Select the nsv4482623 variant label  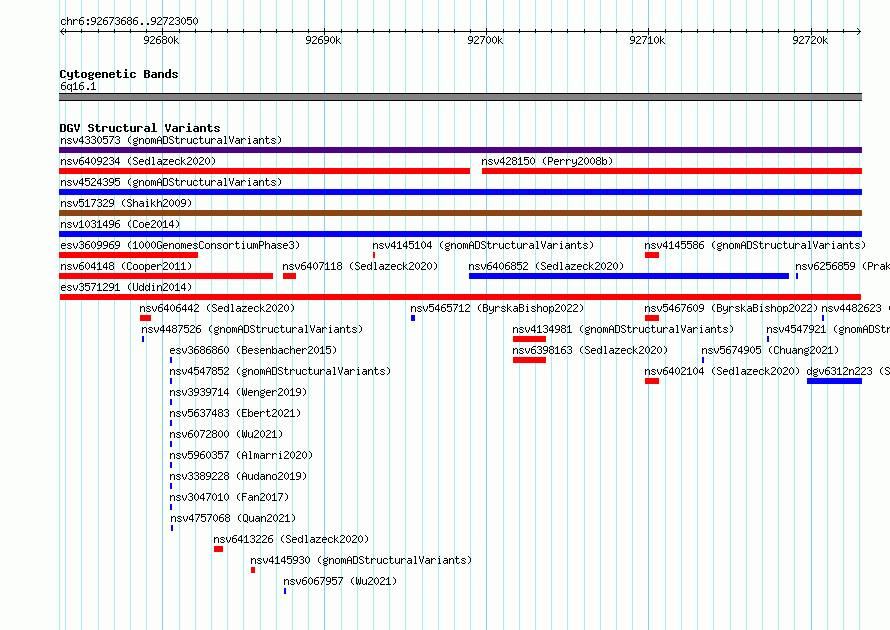[855, 308]
